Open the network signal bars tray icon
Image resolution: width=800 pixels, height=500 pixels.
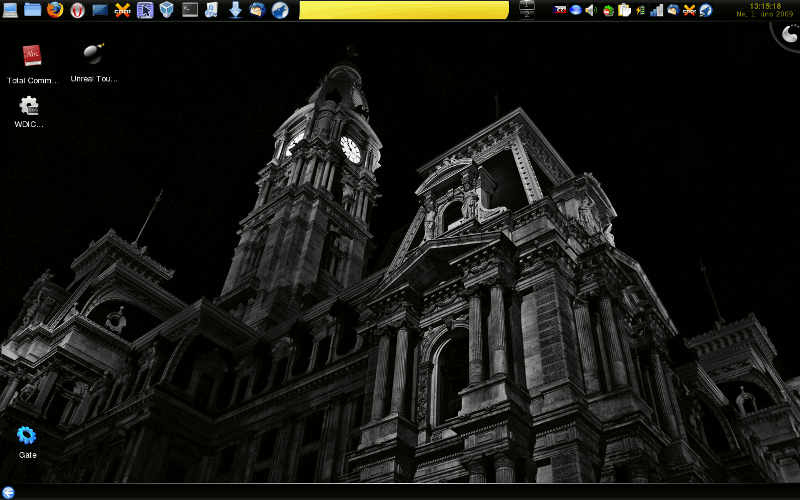(x=656, y=10)
